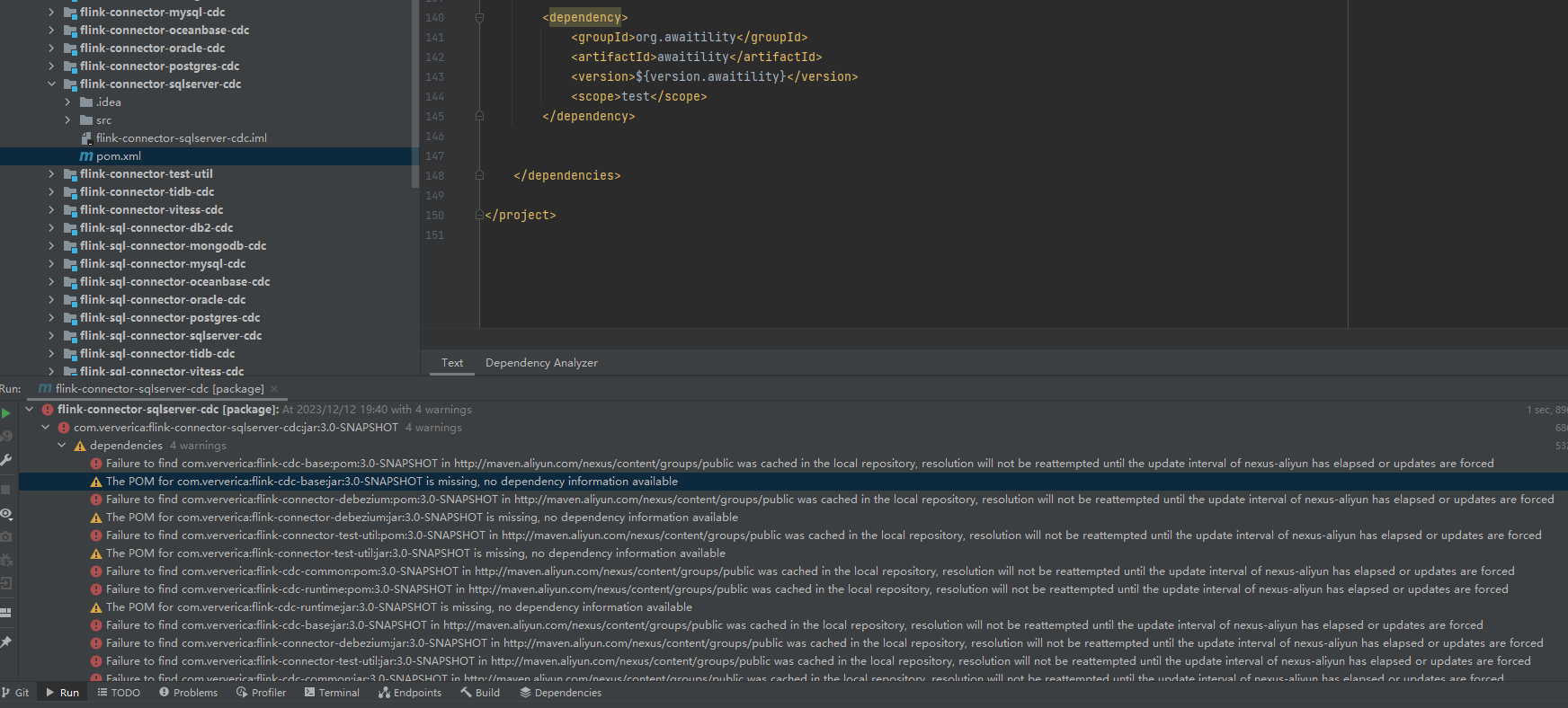Fold the dependency block at line 140
The width and height of the screenshot is (1568, 708).
pos(479,18)
